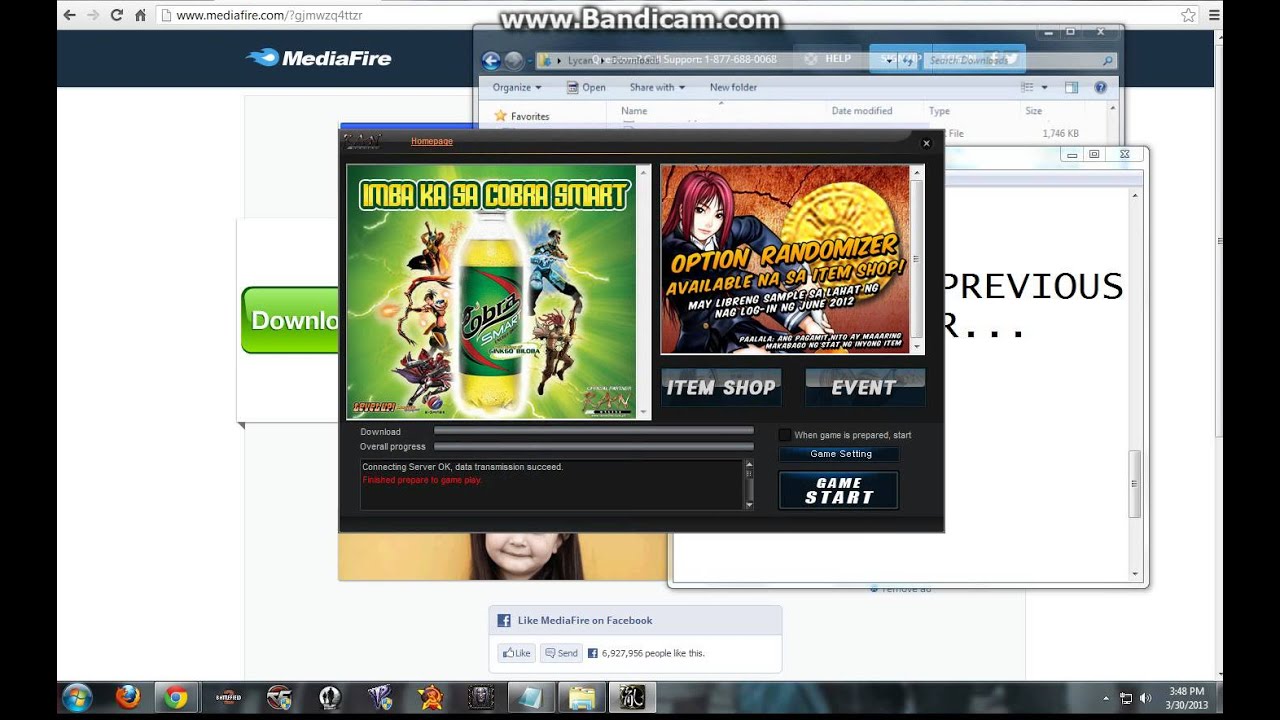Click 'Finished prepare to game play.' log text
Viewport: 1280px width, 720px height.
point(422,480)
